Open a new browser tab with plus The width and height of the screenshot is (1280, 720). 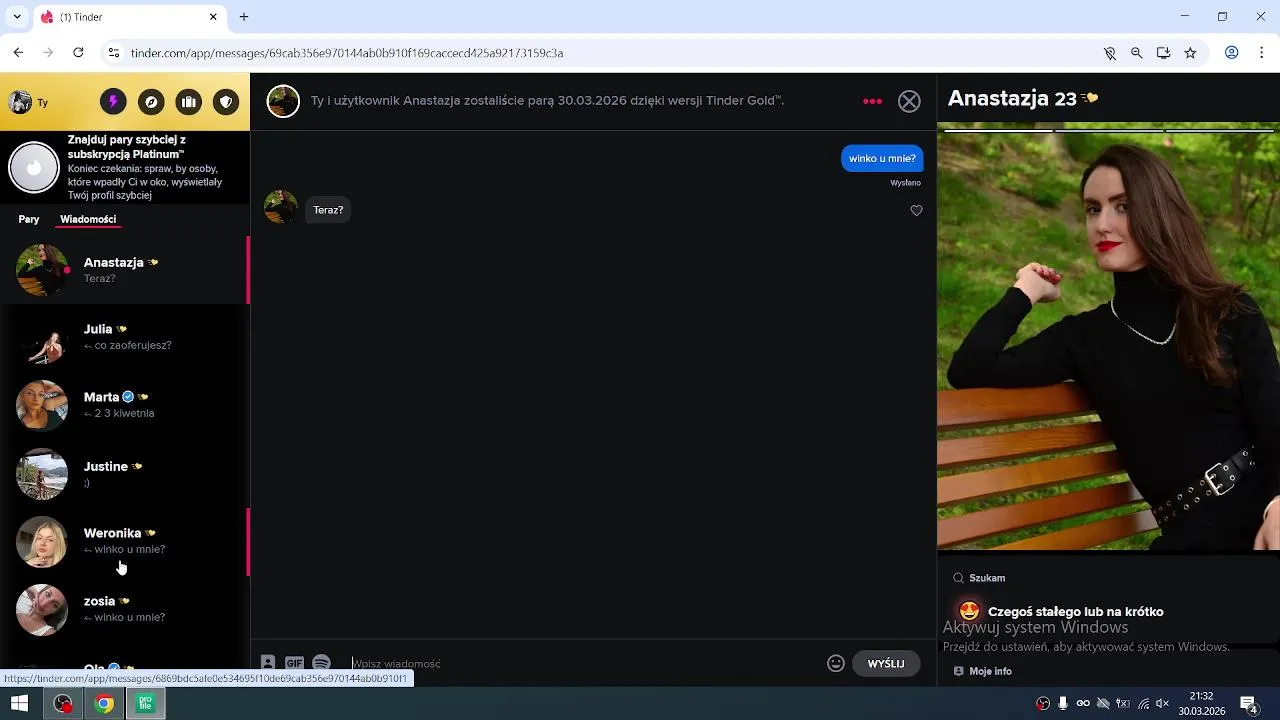[x=244, y=17]
